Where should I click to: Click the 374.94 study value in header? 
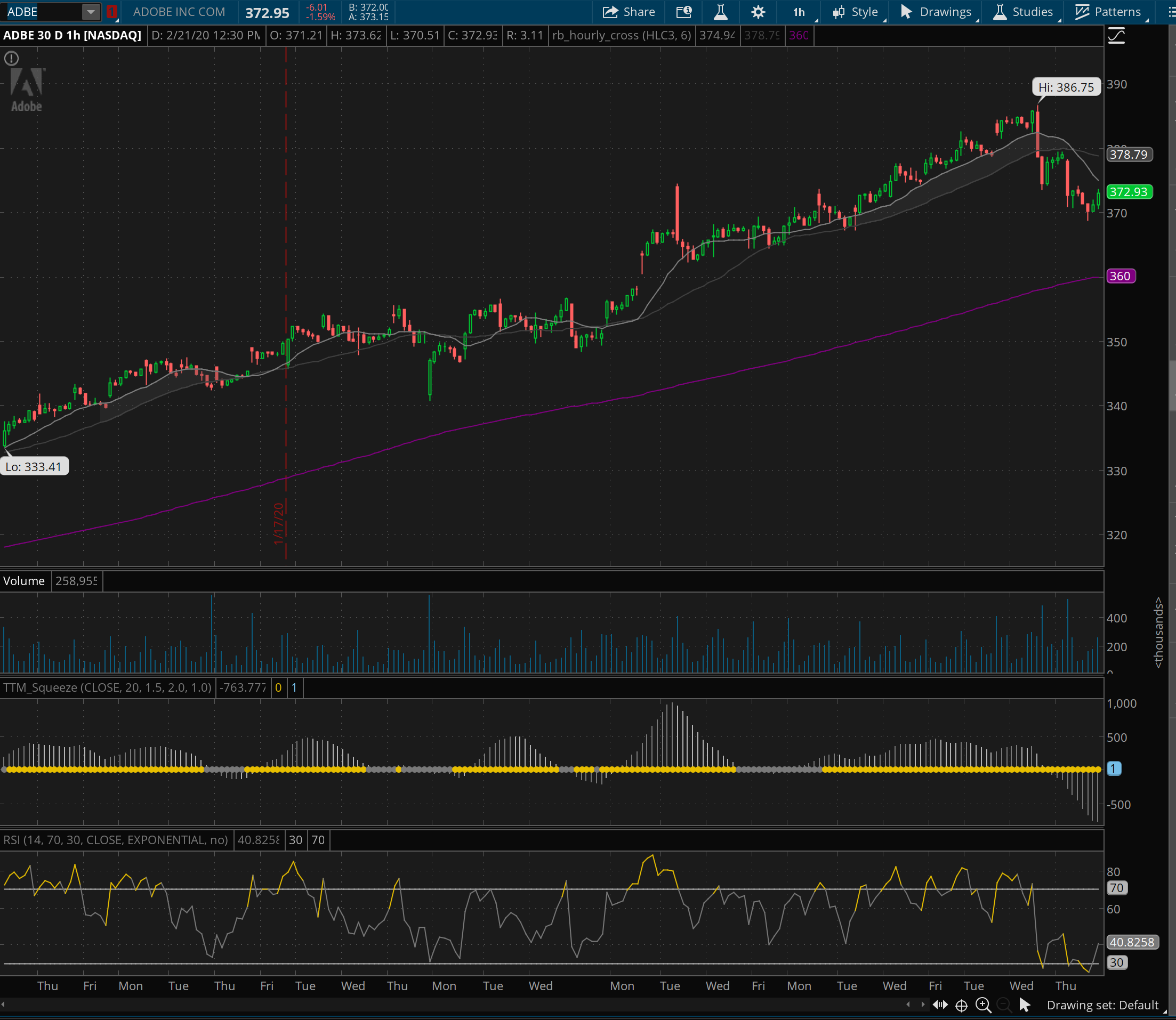coord(717,35)
